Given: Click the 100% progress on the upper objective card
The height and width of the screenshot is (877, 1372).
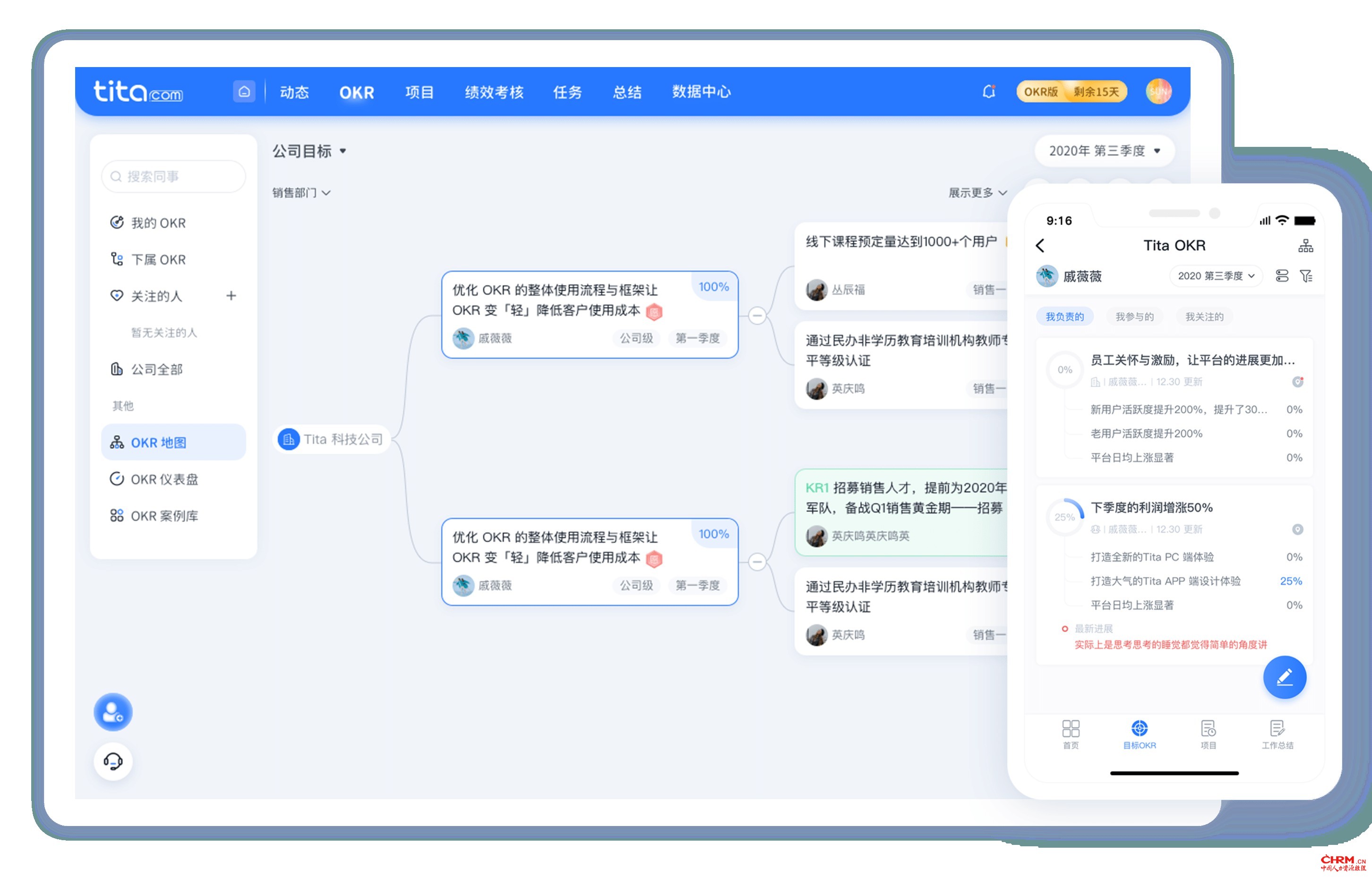Looking at the screenshot, I should point(714,287).
